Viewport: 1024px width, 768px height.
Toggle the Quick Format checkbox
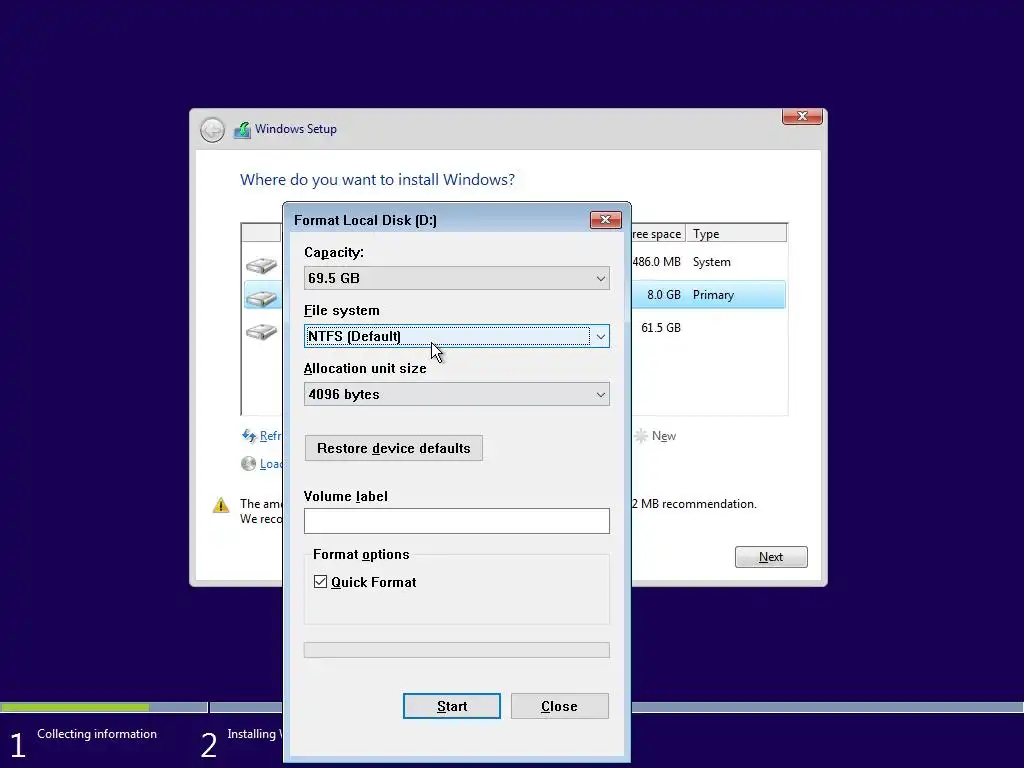click(x=320, y=582)
